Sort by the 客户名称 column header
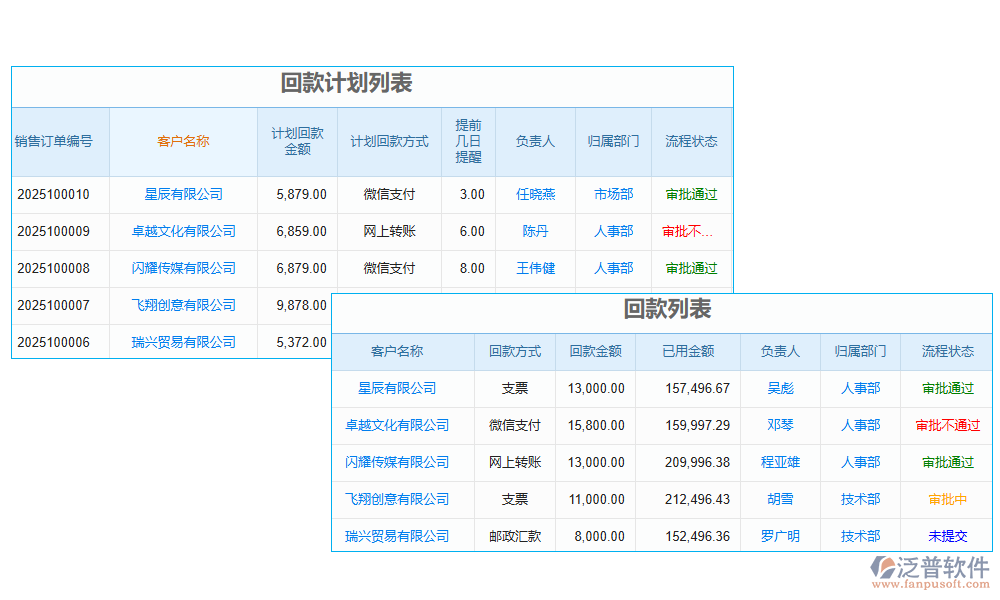 click(181, 141)
